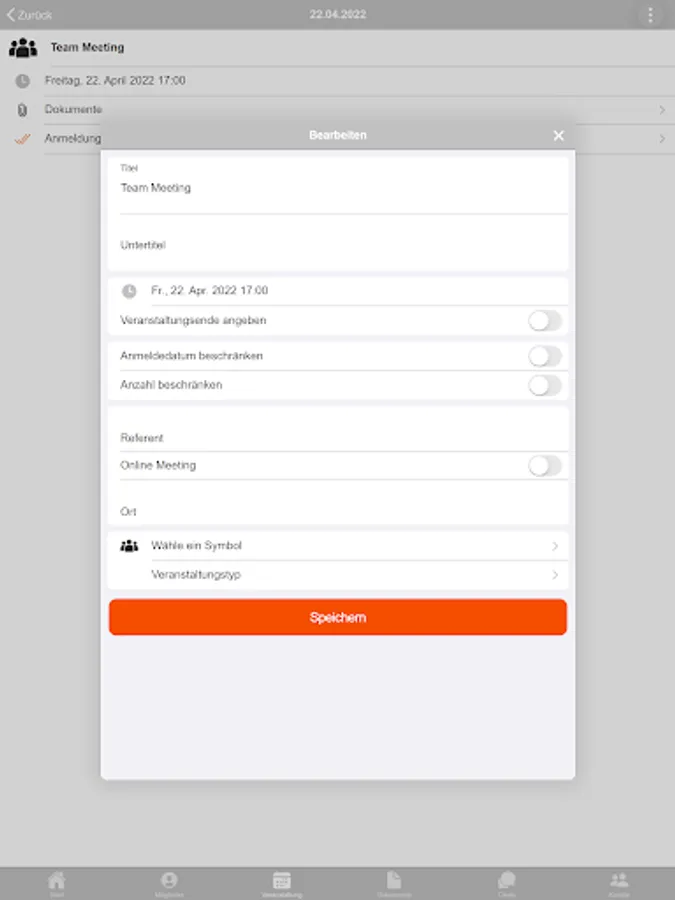Open the three-dot overflow menu
The height and width of the screenshot is (900, 675).
(x=650, y=15)
